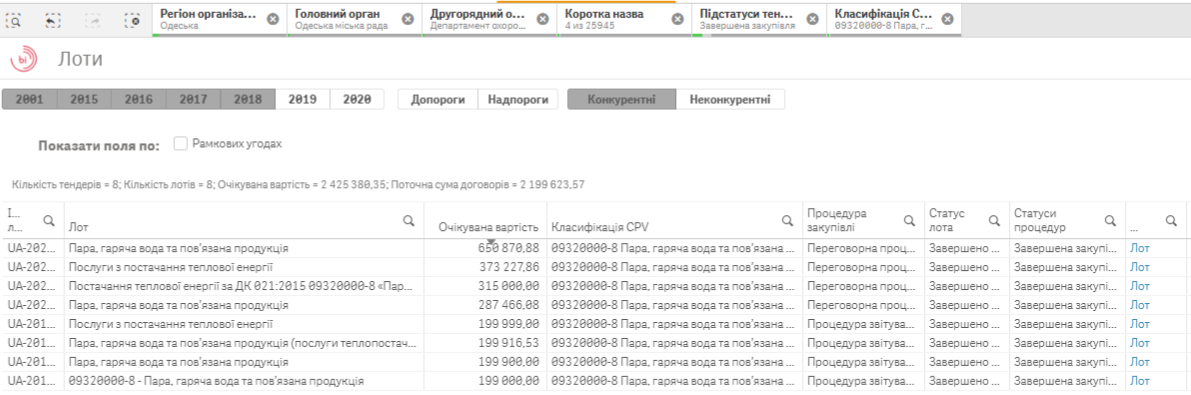Screen dimensions: 1191x395
Task: Open Лот link for 199 999,00 row
Action: point(1140,324)
